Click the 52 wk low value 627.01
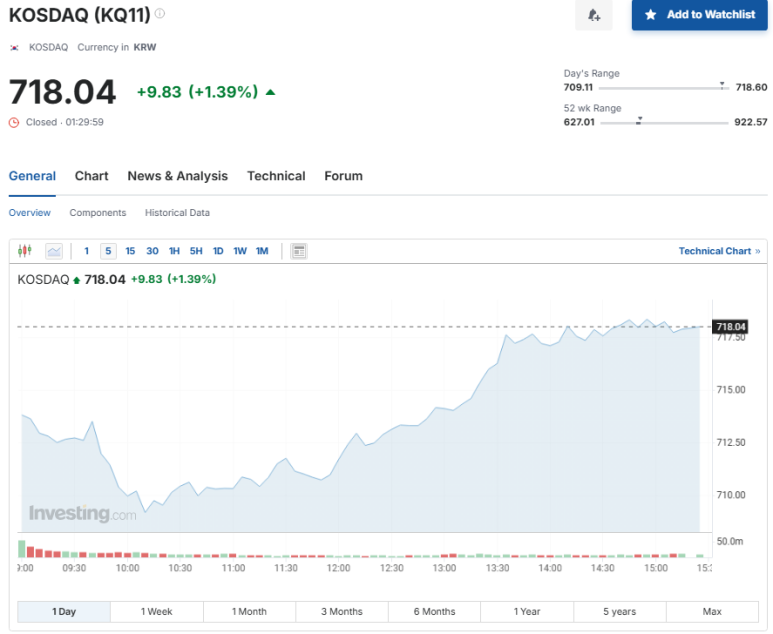 [x=579, y=122]
